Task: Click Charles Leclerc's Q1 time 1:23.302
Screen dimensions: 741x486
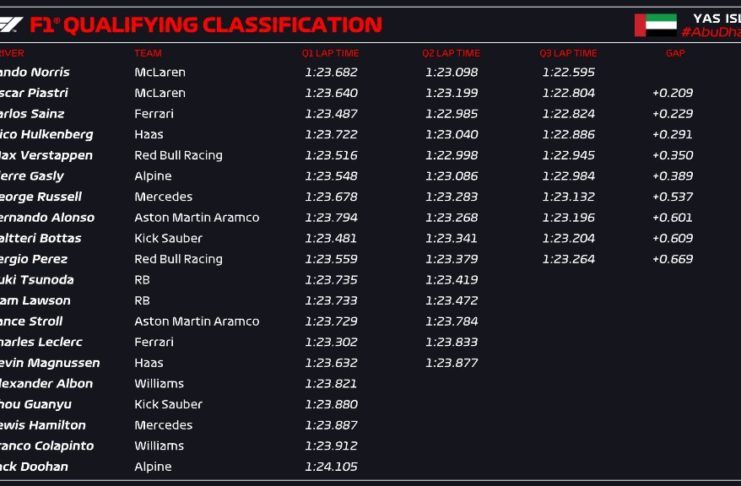Action: coord(331,342)
